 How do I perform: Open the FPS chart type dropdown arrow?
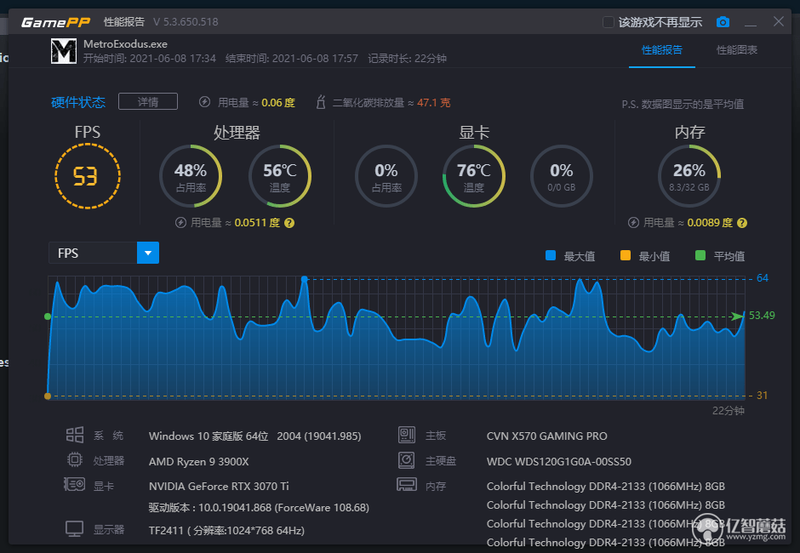[148, 253]
